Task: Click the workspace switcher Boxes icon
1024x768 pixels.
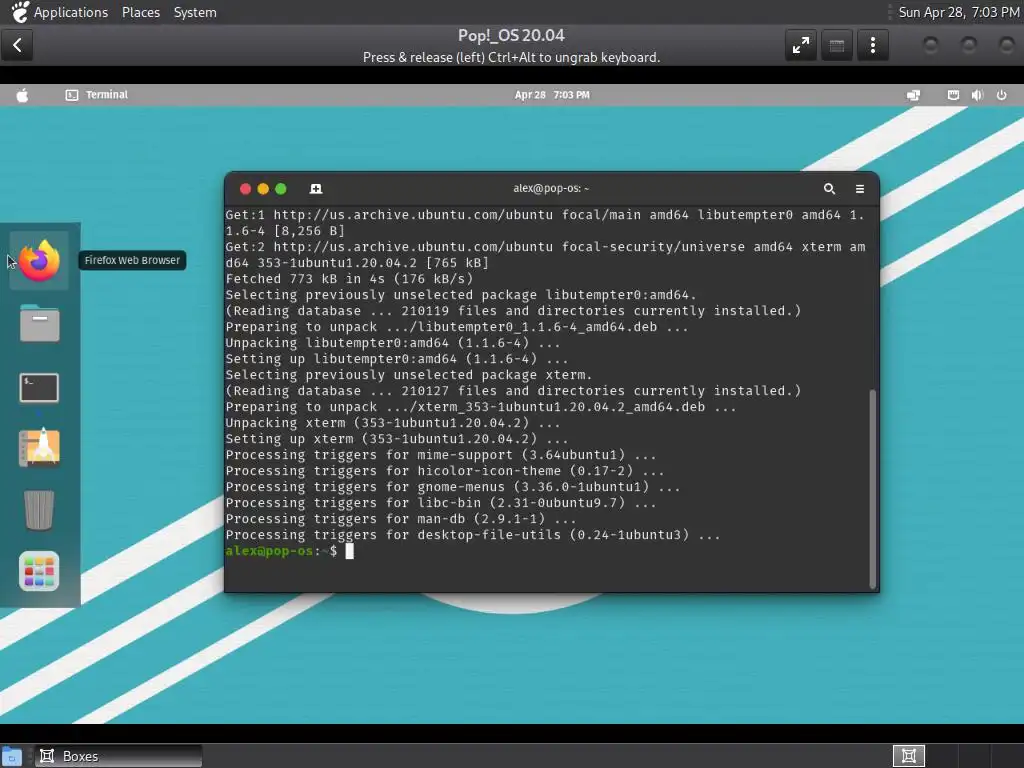Action: point(908,756)
